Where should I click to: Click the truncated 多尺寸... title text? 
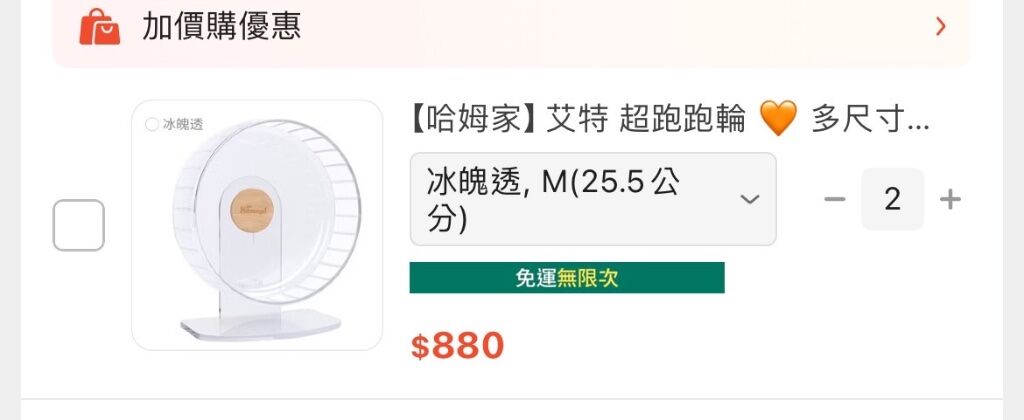[x=870, y=121]
